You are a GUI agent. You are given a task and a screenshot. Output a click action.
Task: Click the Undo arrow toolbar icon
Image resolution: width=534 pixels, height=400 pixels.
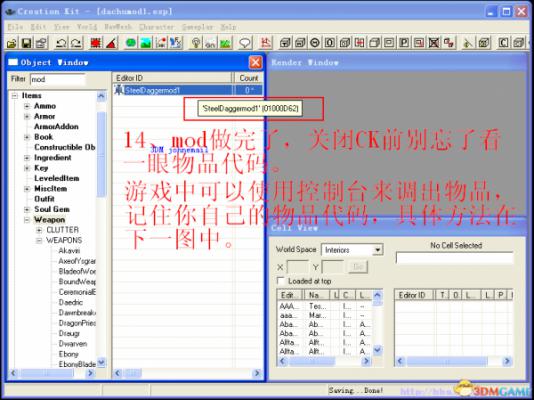pos(61,43)
